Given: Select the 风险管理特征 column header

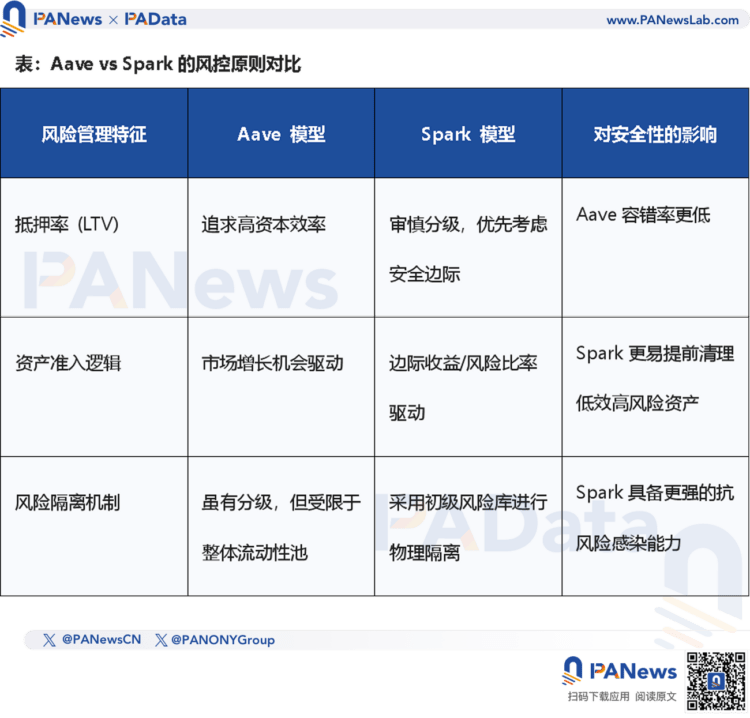Looking at the screenshot, I should point(94,134).
